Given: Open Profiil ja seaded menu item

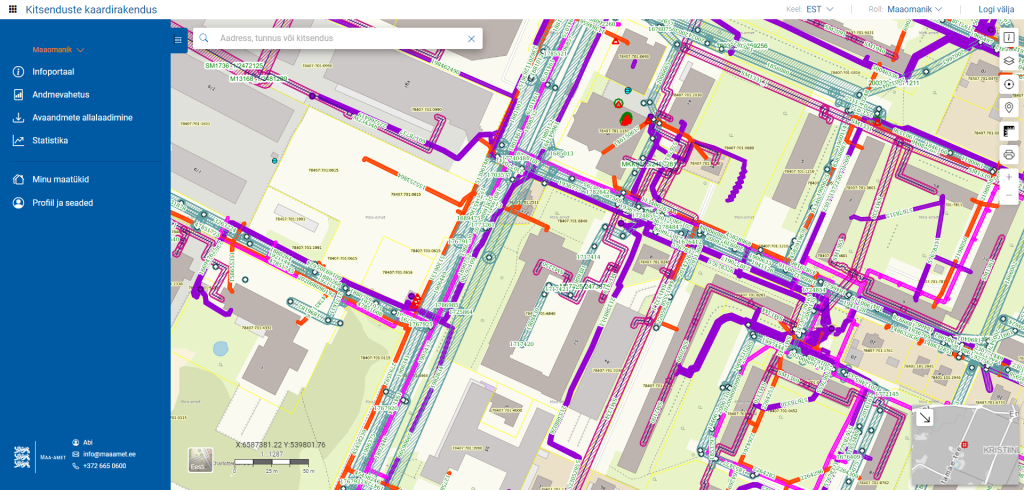Looking at the screenshot, I should coord(63,203).
